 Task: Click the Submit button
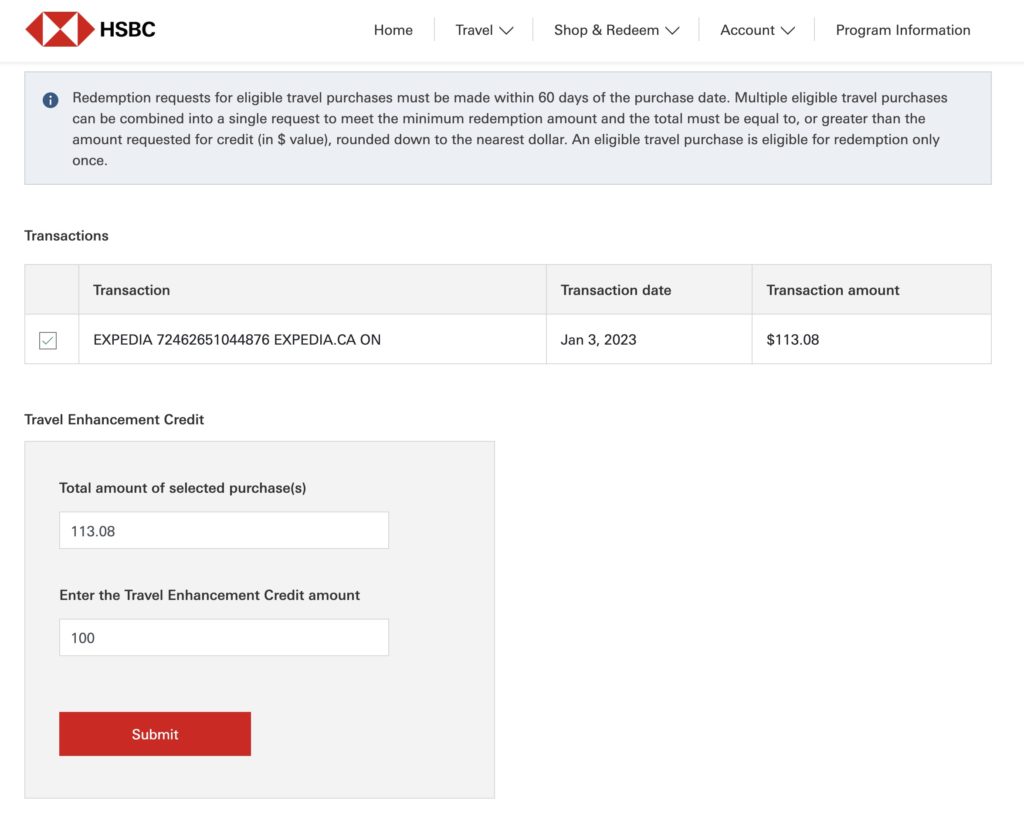pyautogui.click(x=155, y=733)
